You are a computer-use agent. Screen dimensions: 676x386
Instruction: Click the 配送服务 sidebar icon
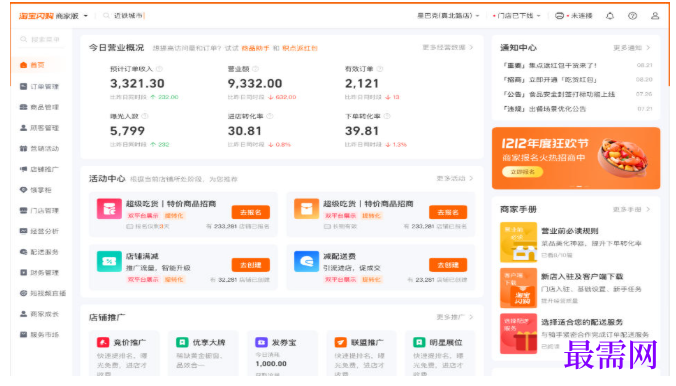pos(23,252)
